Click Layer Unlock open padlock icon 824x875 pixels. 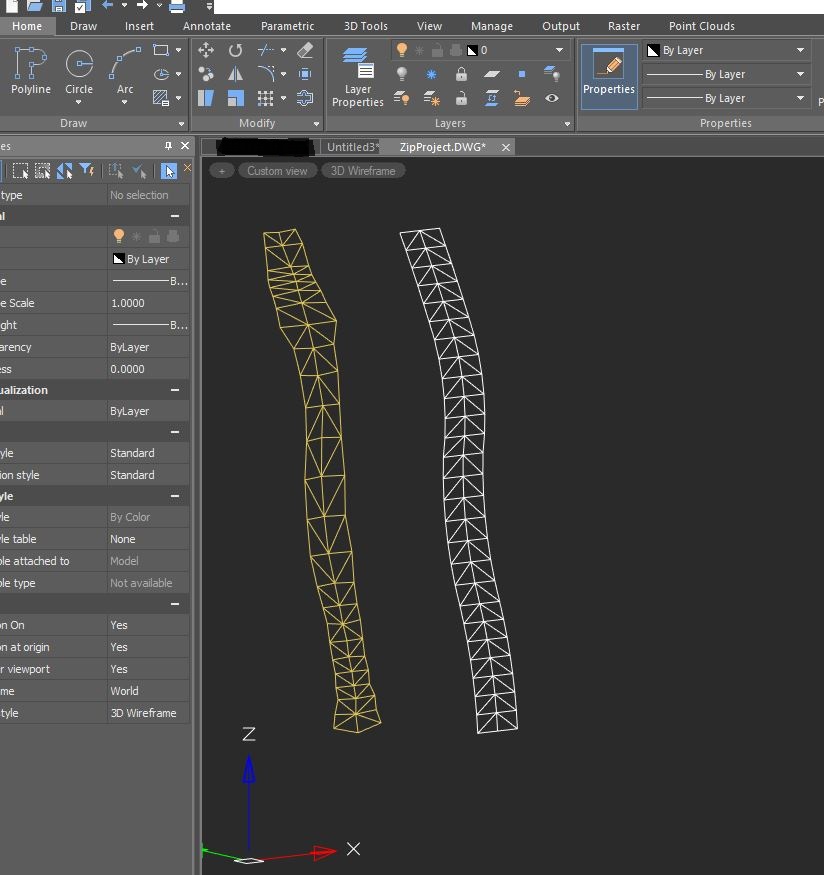coord(461,99)
